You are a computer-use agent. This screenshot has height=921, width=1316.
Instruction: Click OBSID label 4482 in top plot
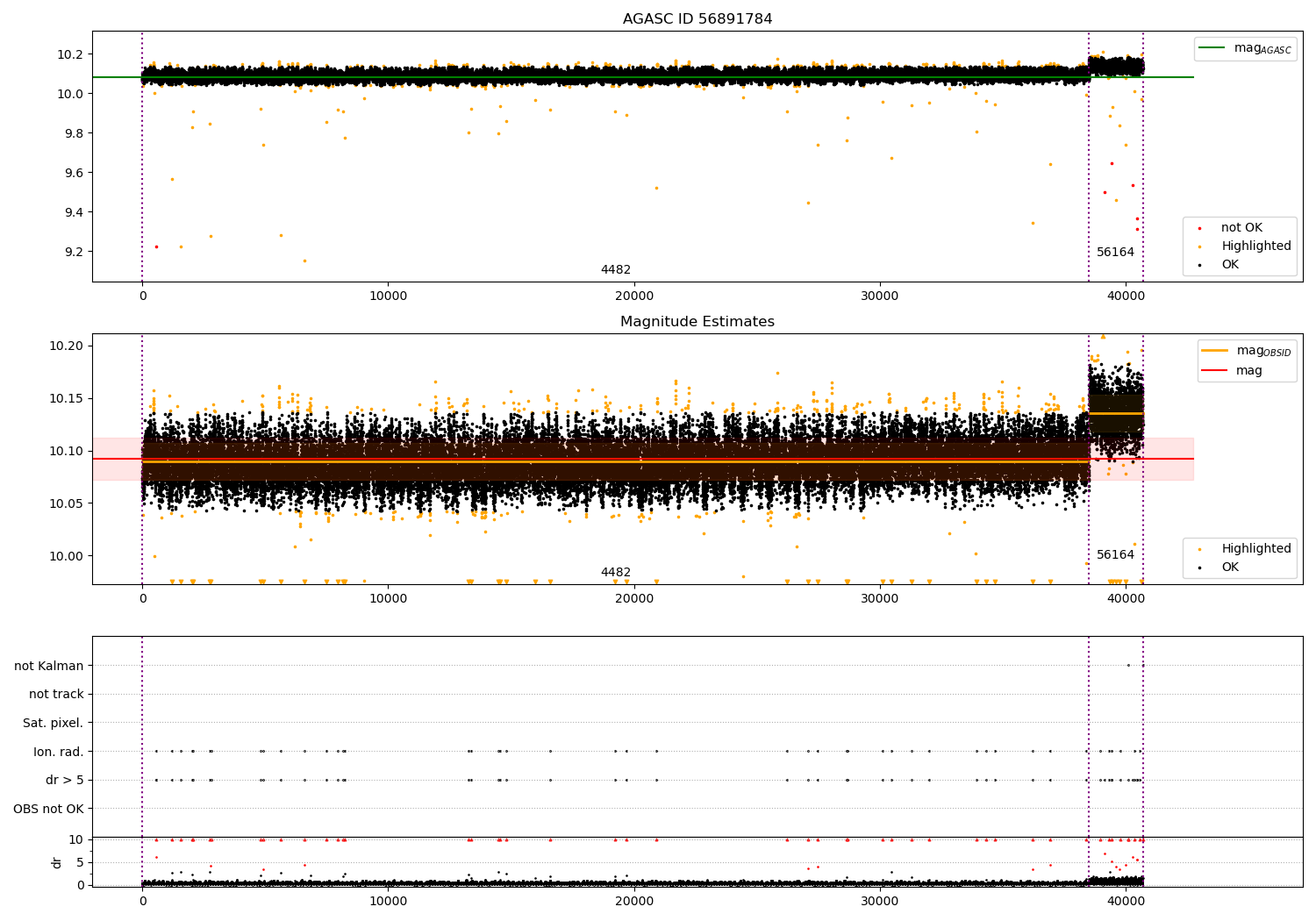coord(615,270)
